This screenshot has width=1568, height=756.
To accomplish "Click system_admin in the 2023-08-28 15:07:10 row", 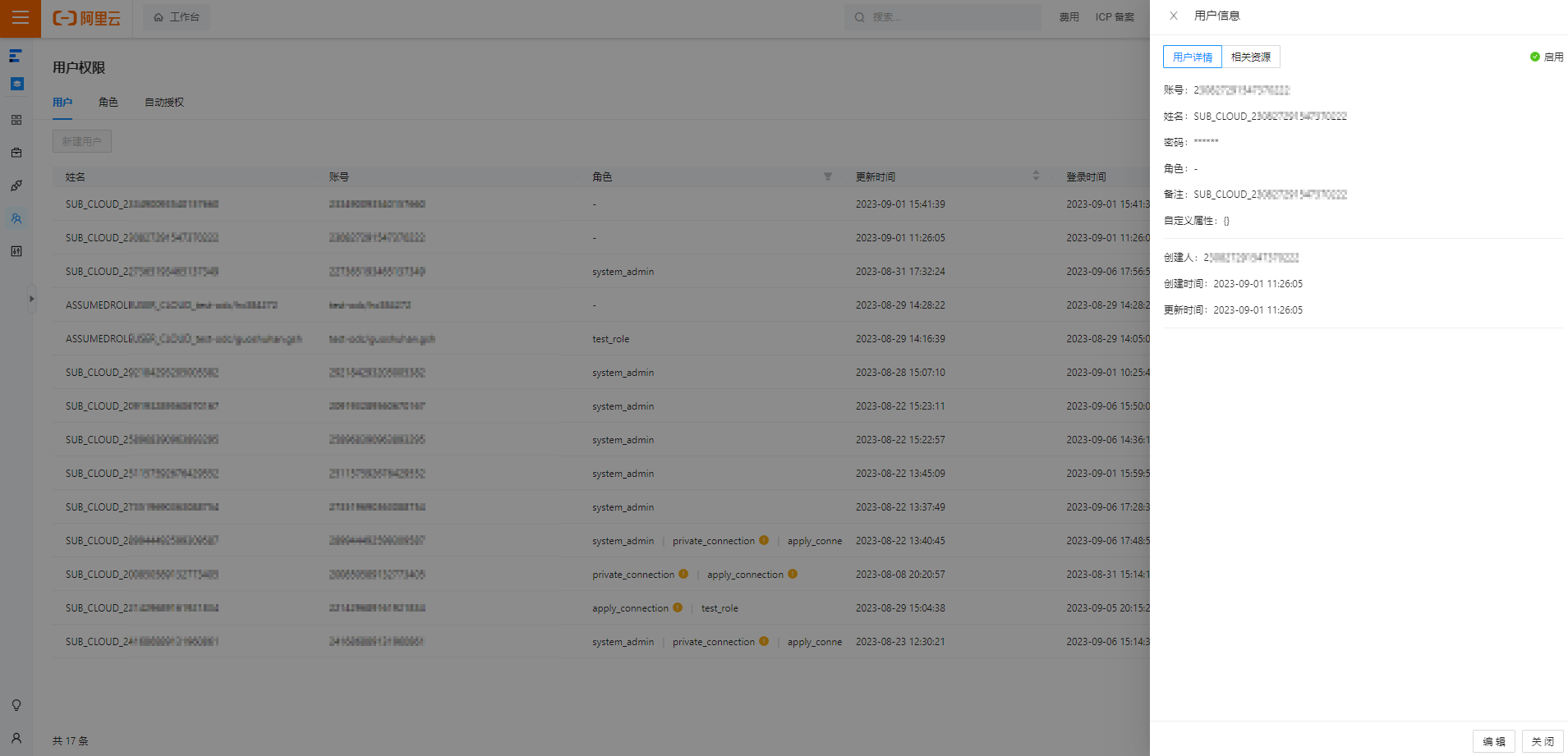I will coord(623,372).
